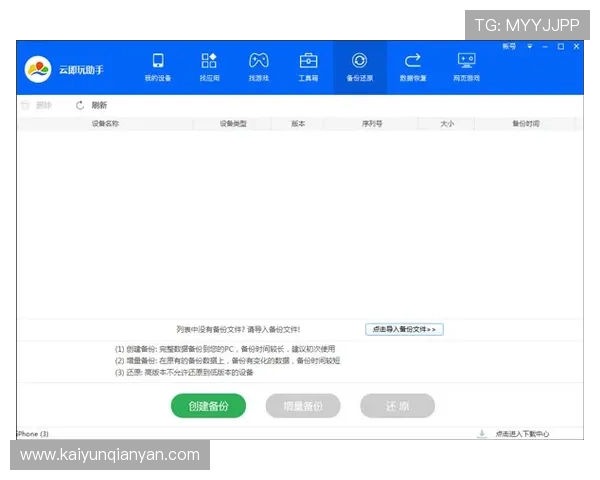The height and width of the screenshot is (480, 600).
Task: Select 备份还原 (Backup Restore) tab
Action: click(359, 67)
